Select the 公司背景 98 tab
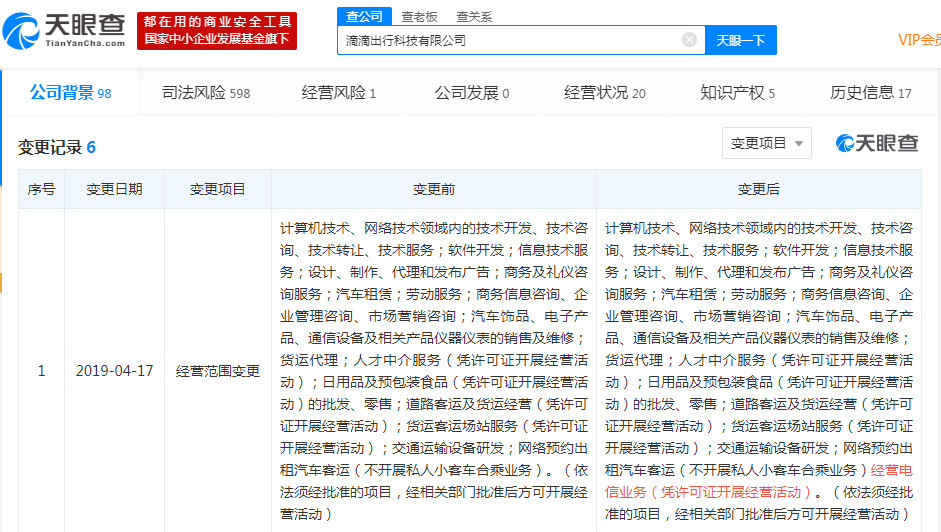The image size is (941, 532). pyautogui.click(x=71, y=92)
